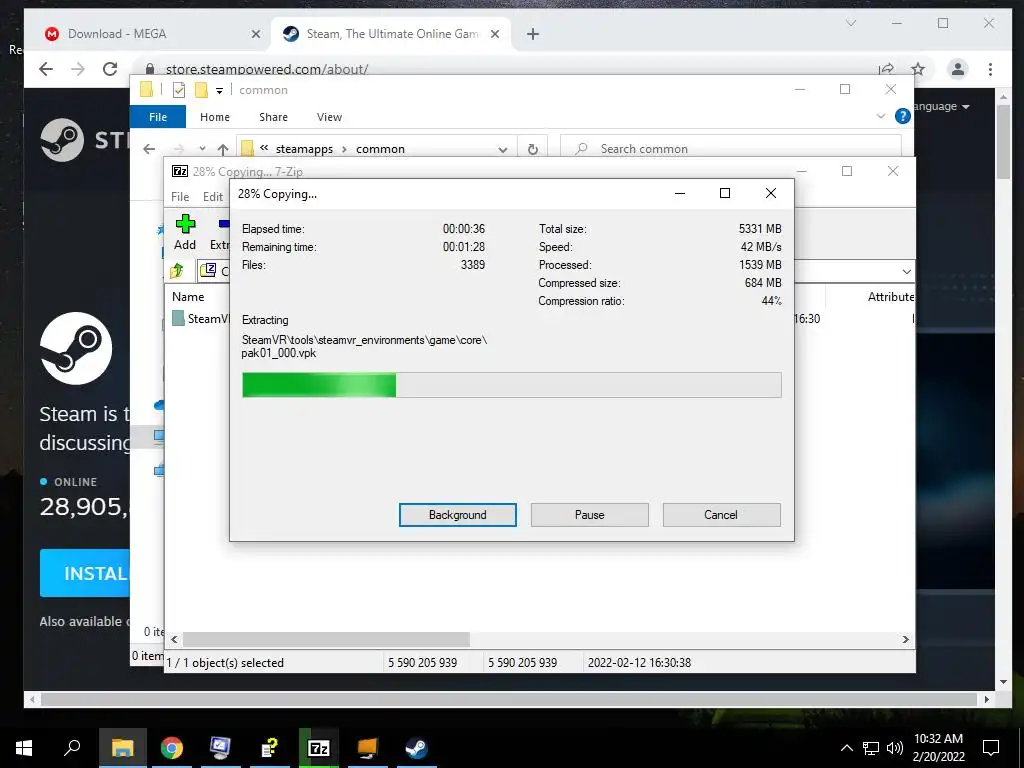The image size is (1024, 768).
Task: Open the 7-Zip taskbar icon
Action: click(x=319, y=748)
